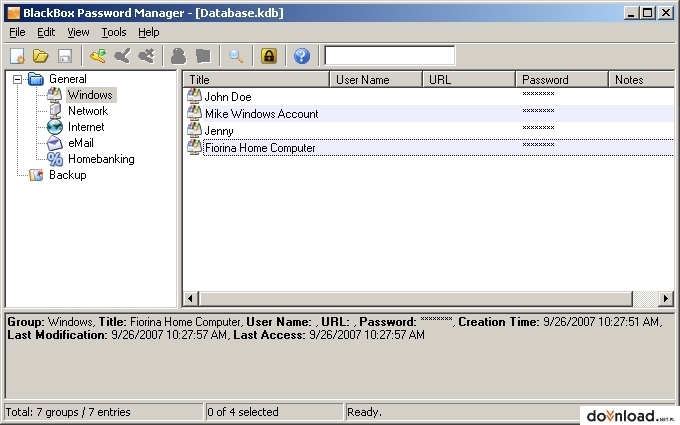Click the icon beside Mike Windows Account
The image size is (680, 425).
coord(194,113)
